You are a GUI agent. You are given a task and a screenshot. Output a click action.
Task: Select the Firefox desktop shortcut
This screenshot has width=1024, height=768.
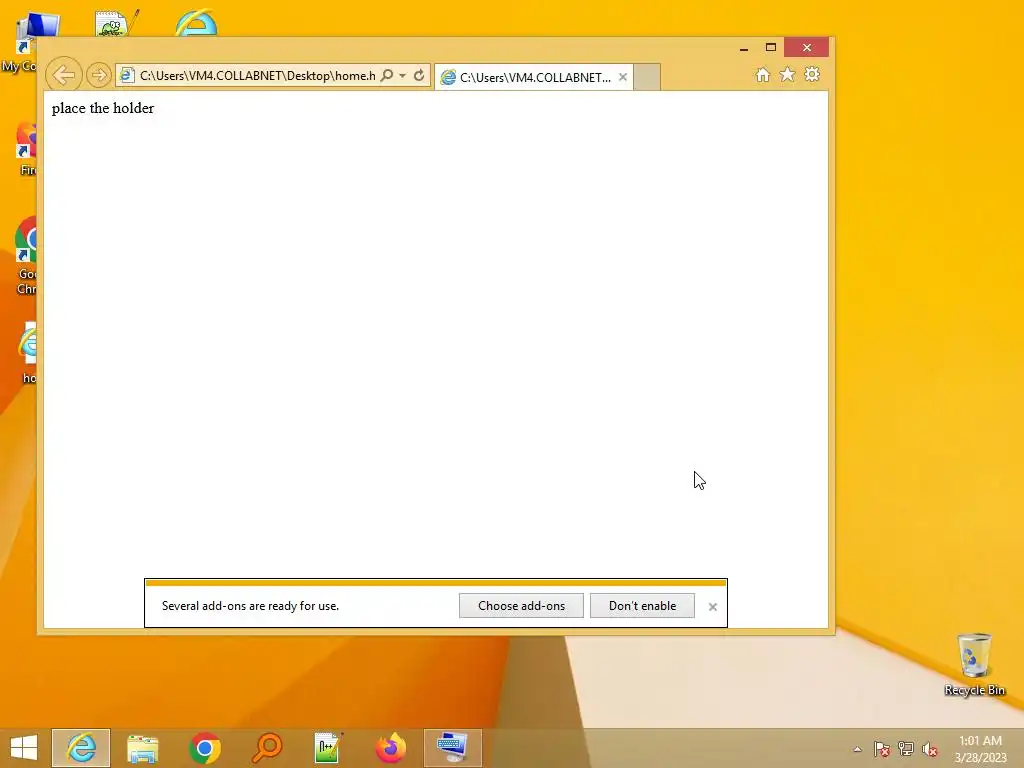tap(26, 149)
